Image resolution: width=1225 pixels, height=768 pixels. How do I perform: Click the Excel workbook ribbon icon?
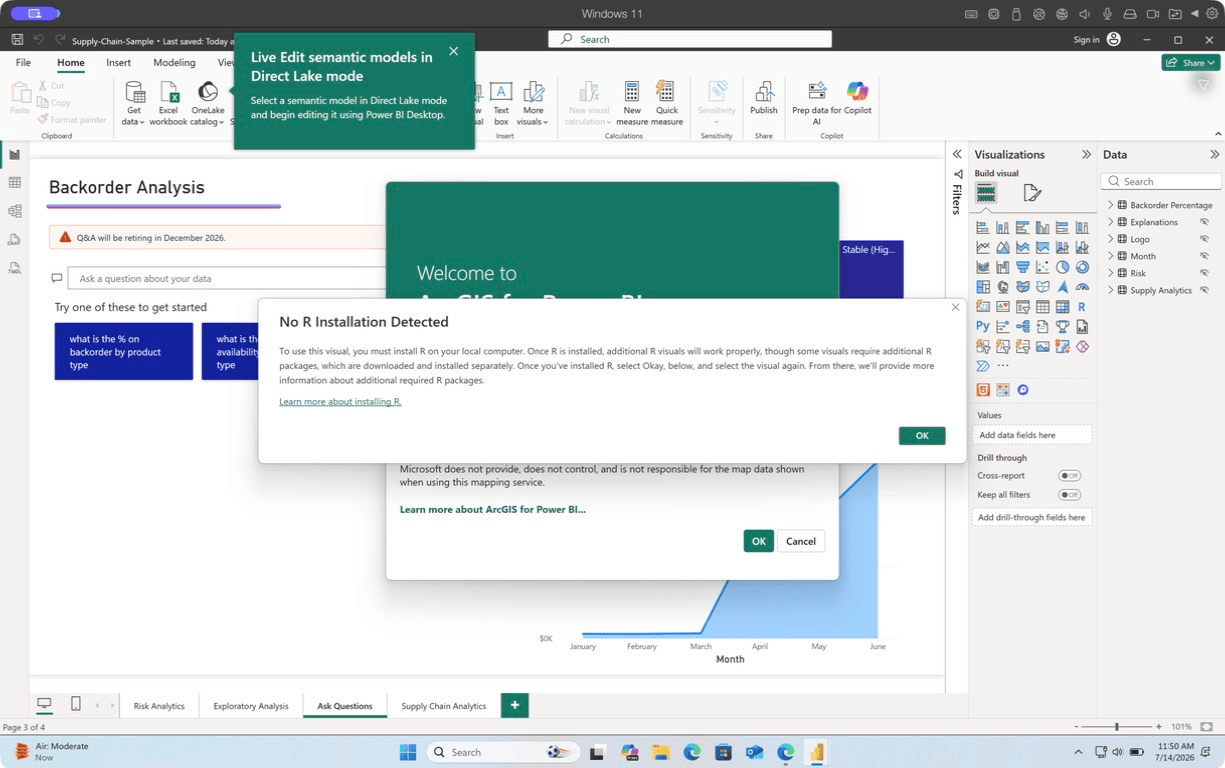pyautogui.click(x=169, y=104)
